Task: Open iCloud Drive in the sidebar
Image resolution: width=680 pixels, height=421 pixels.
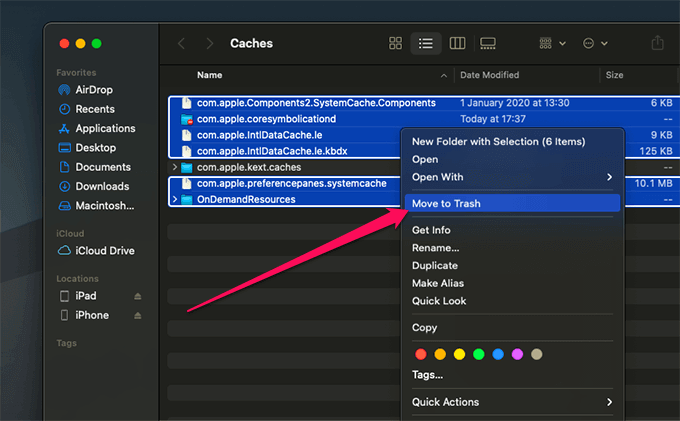Action: point(96,251)
